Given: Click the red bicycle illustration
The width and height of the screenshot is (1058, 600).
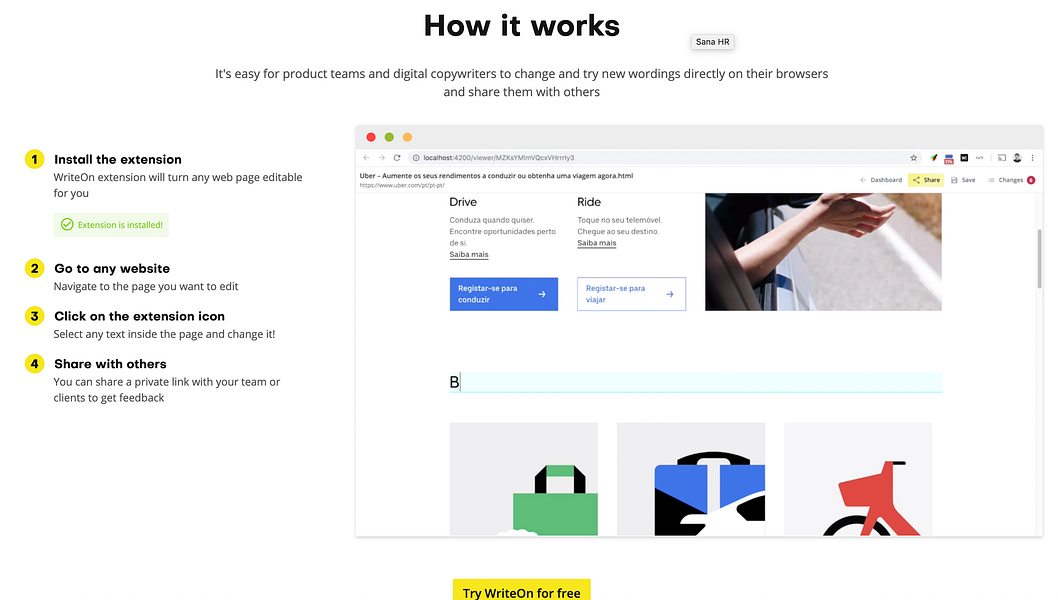Looking at the screenshot, I should pyautogui.click(x=858, y=479).
